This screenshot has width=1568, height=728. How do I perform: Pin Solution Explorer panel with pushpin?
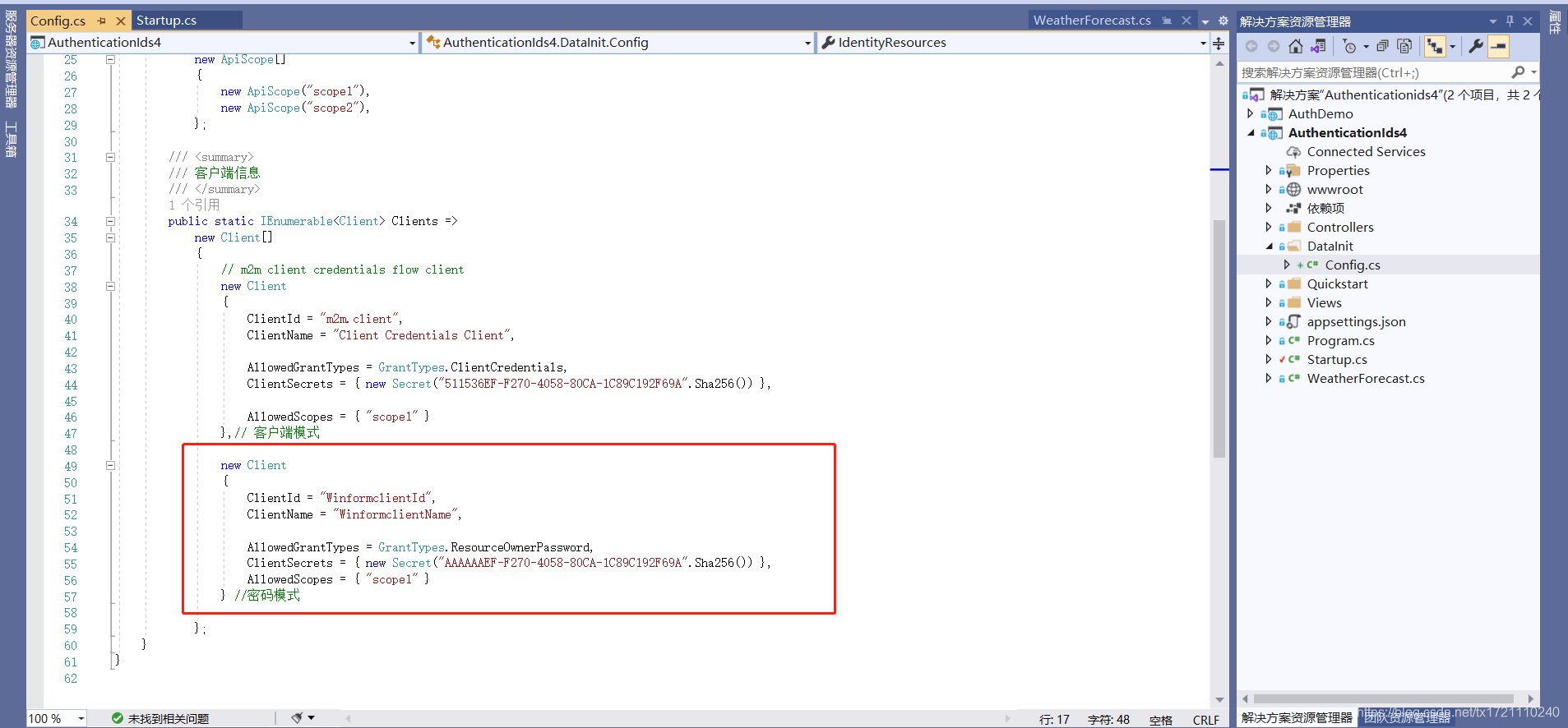pyautogui.click(x=1510, y=21)
